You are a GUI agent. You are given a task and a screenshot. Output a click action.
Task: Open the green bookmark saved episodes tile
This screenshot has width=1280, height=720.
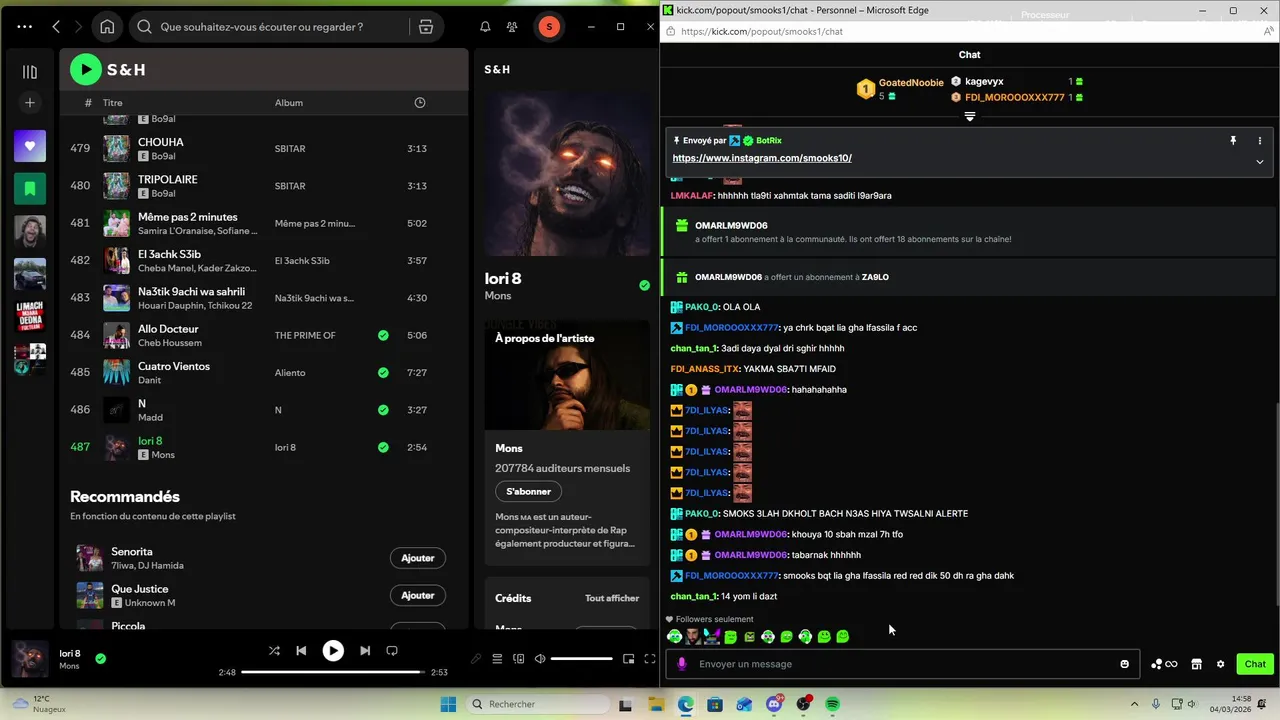[30, 188]
